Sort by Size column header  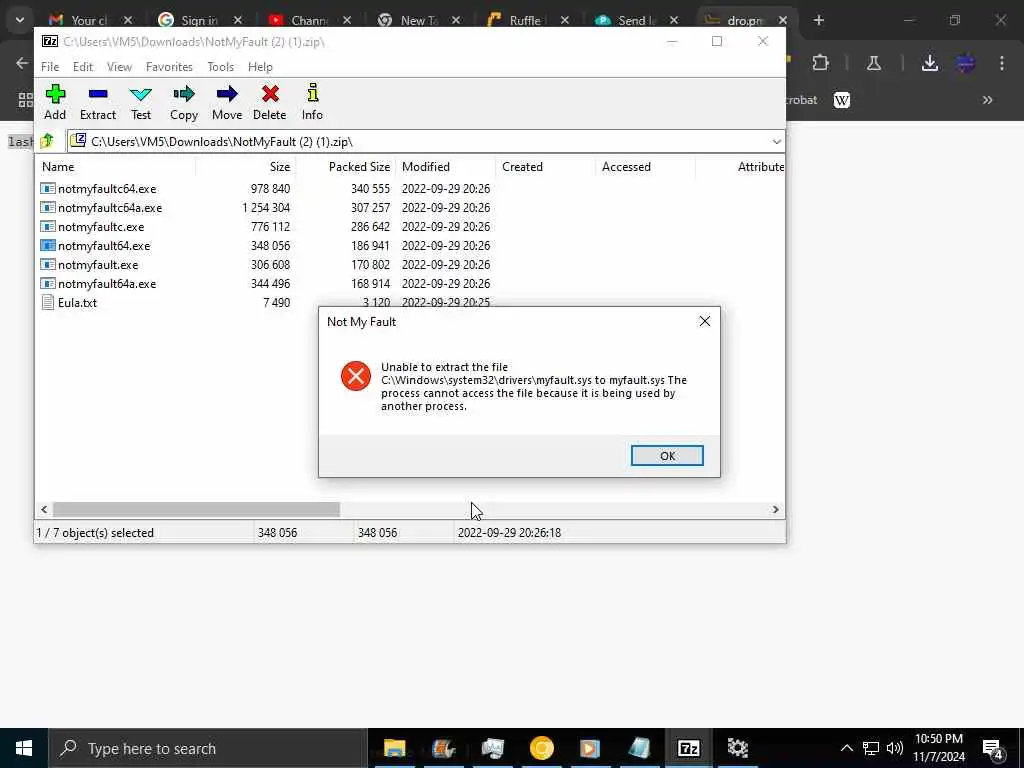[x=246, y=167]
